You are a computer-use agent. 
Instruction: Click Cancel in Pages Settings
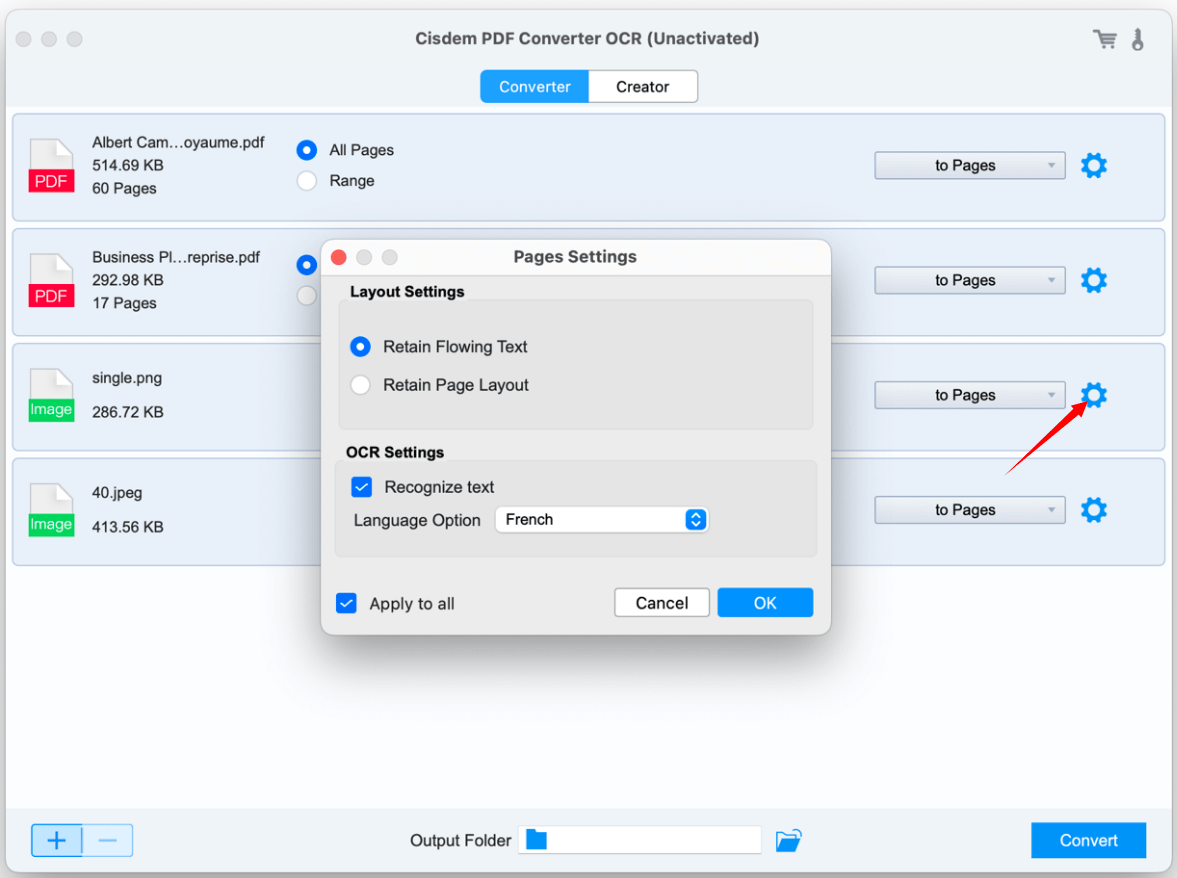tap(661, 603)
